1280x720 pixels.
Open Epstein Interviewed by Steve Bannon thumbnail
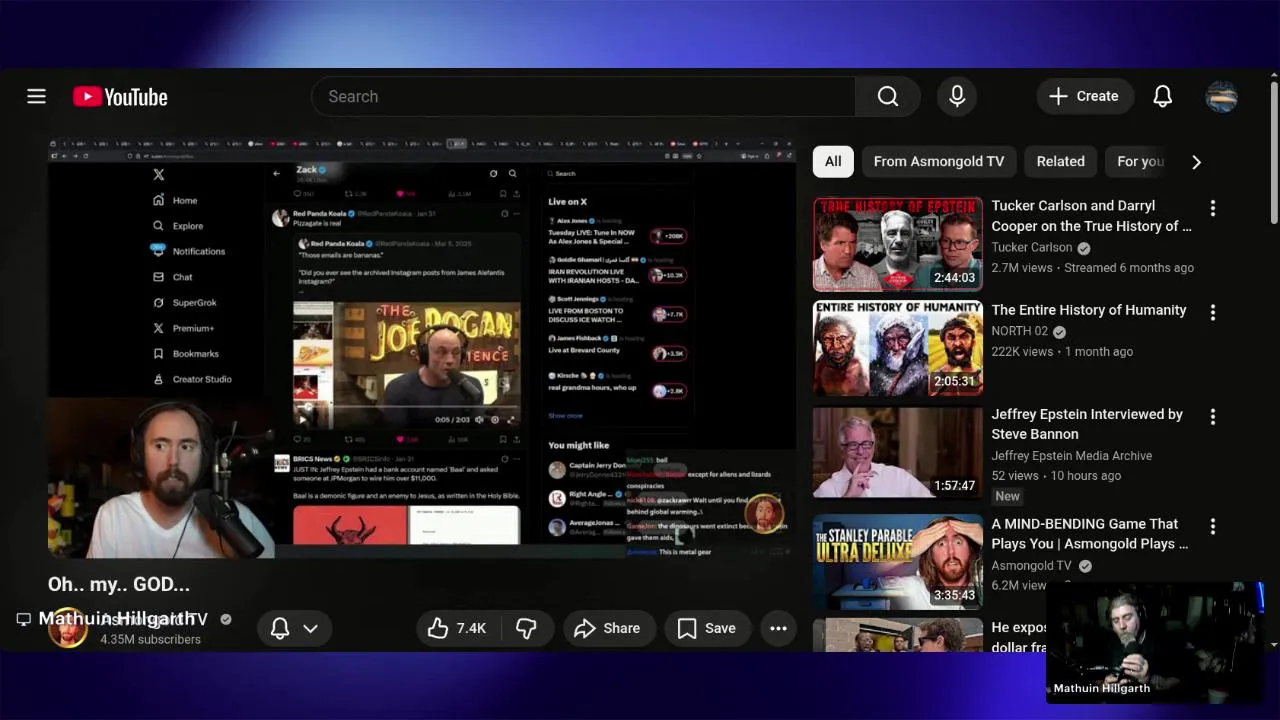[898, 452]
